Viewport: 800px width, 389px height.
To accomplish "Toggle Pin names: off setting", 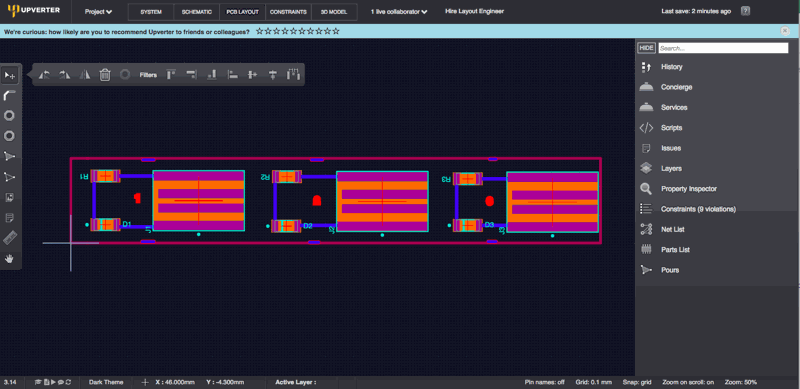I will pos(544,382).
